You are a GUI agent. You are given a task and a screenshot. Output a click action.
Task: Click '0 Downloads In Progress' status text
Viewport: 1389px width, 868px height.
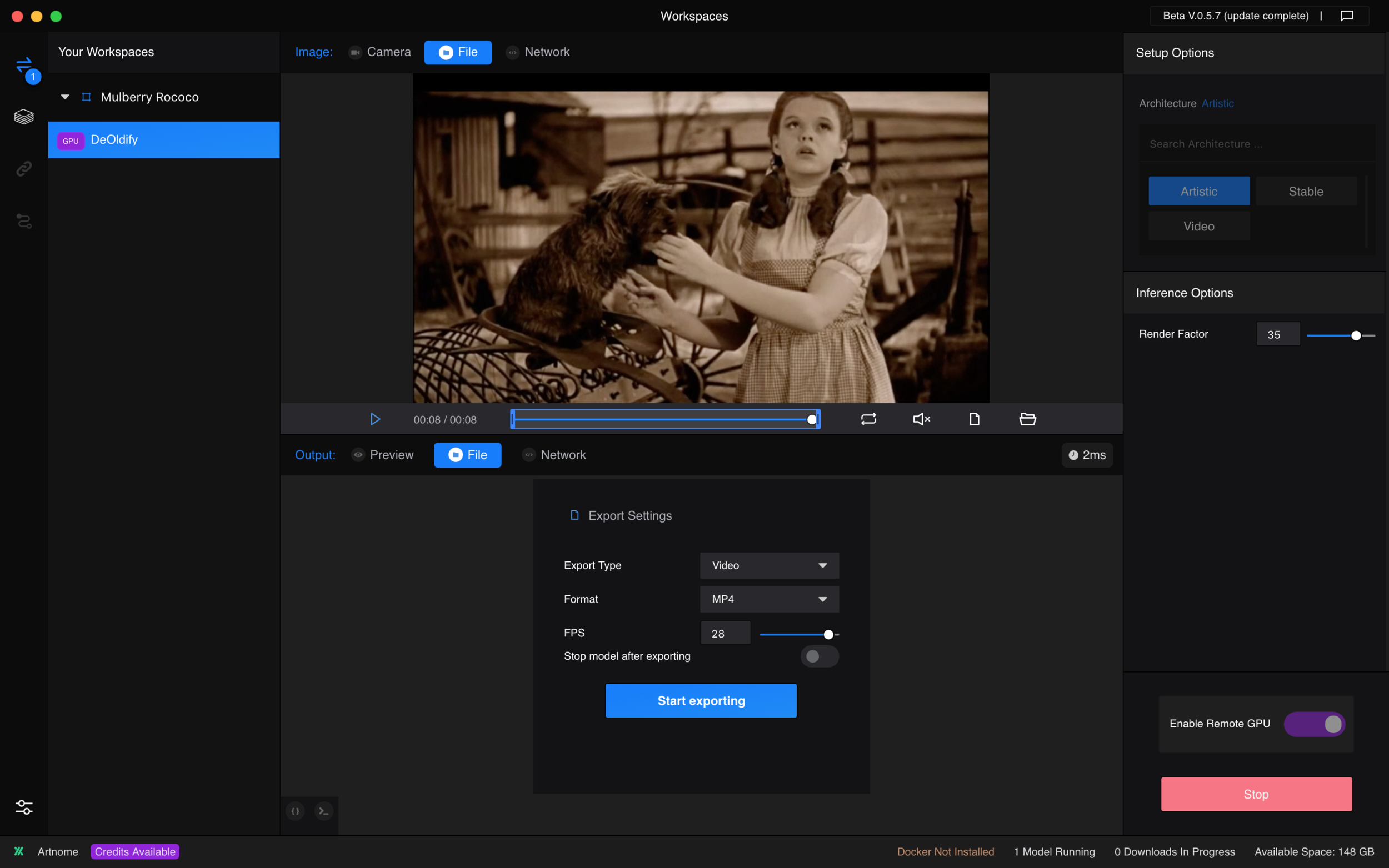click(1174, 851)
